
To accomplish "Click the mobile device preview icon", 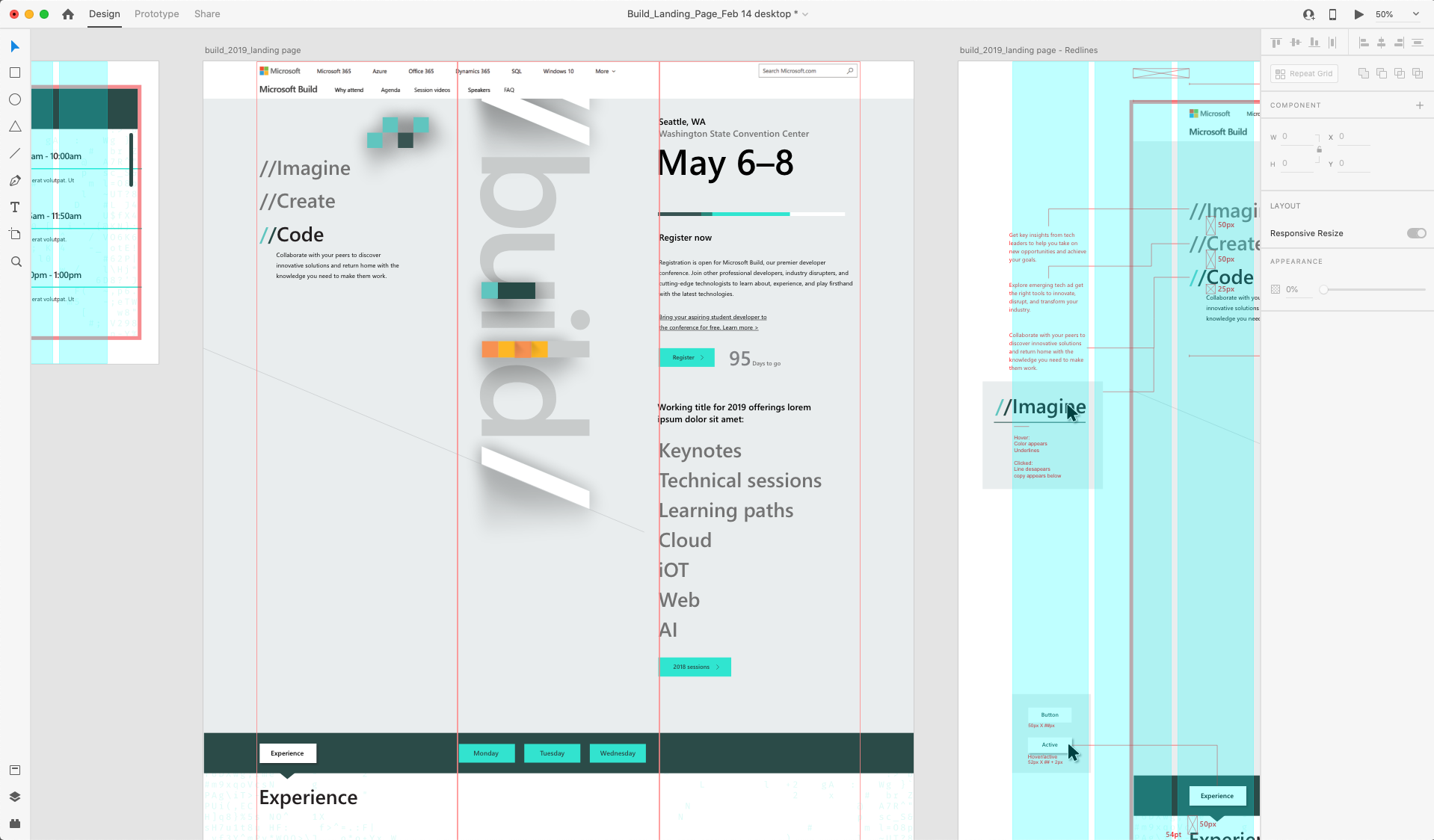I will click(x=1332, y=14).
